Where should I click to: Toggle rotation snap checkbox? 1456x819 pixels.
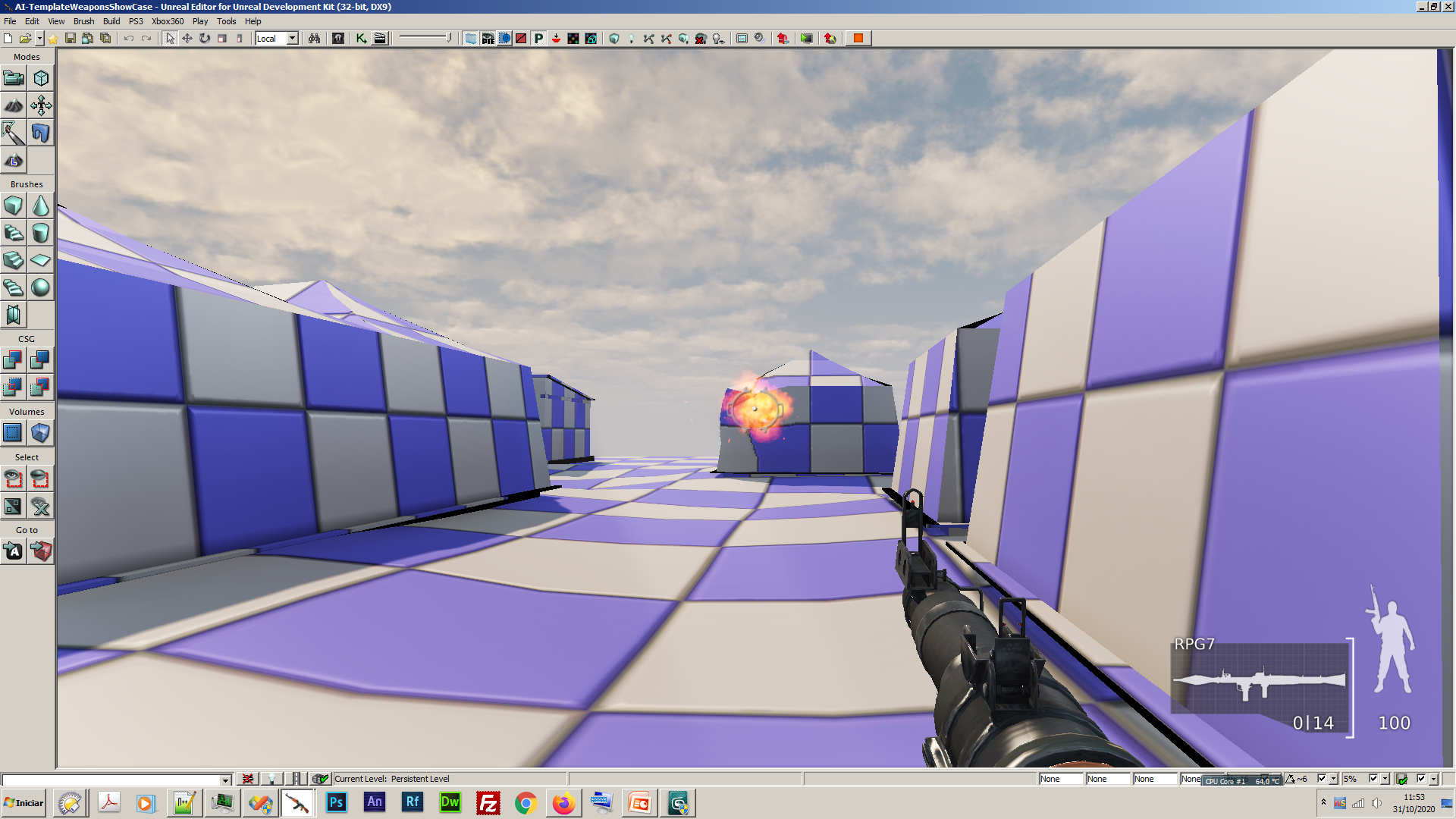point(1322,779)
